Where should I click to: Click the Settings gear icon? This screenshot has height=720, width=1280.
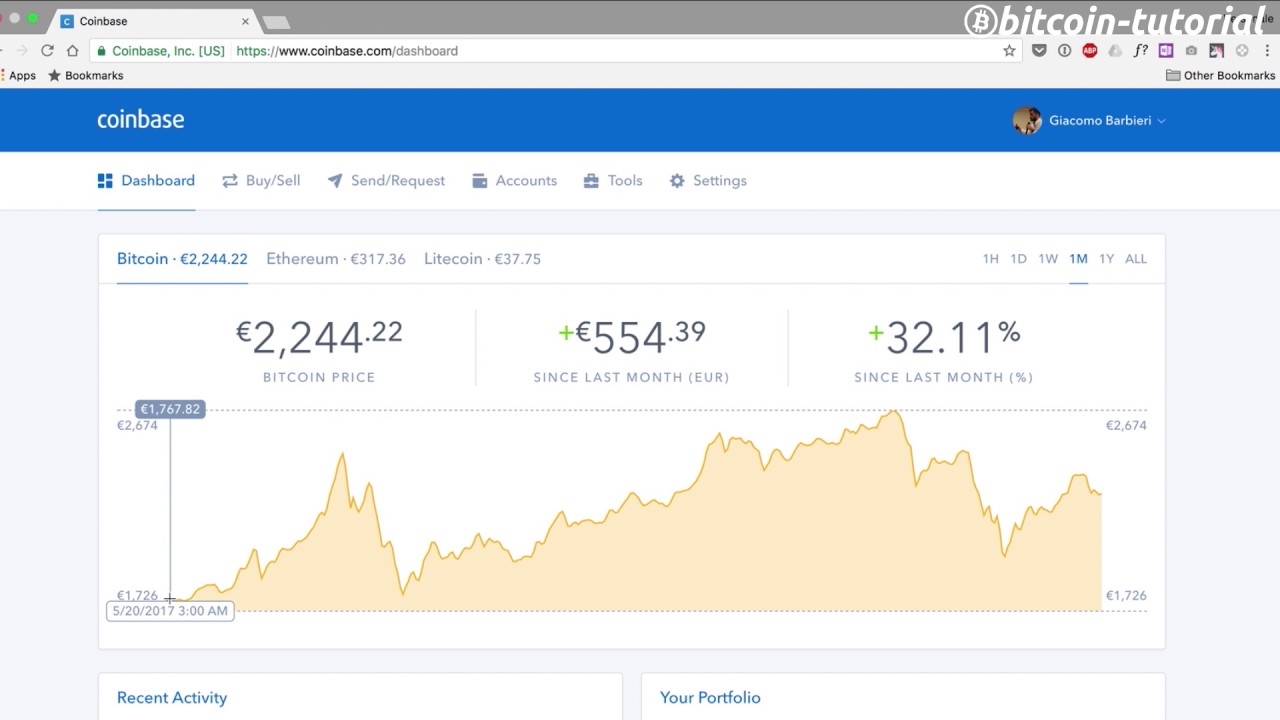coord(677,181)
